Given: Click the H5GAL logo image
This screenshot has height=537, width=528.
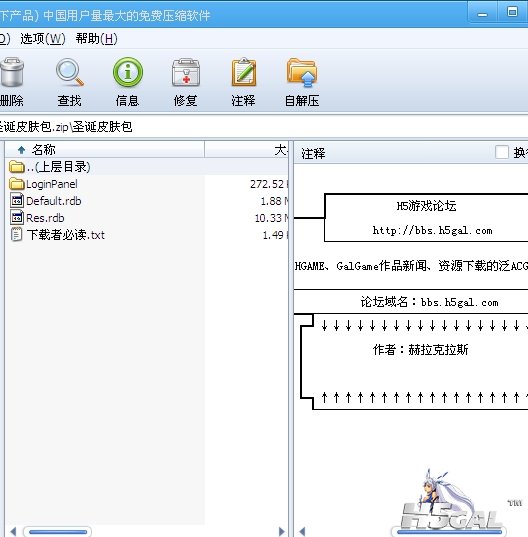Looking at the screenshot, I should click(451, 500).
